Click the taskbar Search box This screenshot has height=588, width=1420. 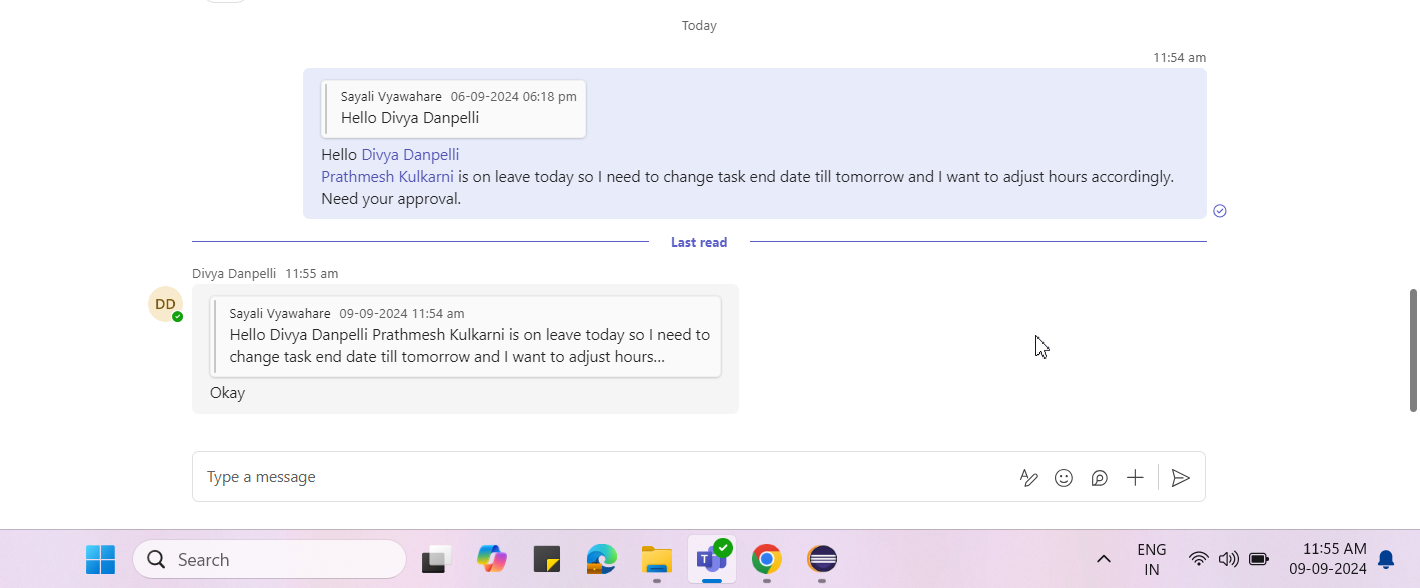(x=269, y=560)
